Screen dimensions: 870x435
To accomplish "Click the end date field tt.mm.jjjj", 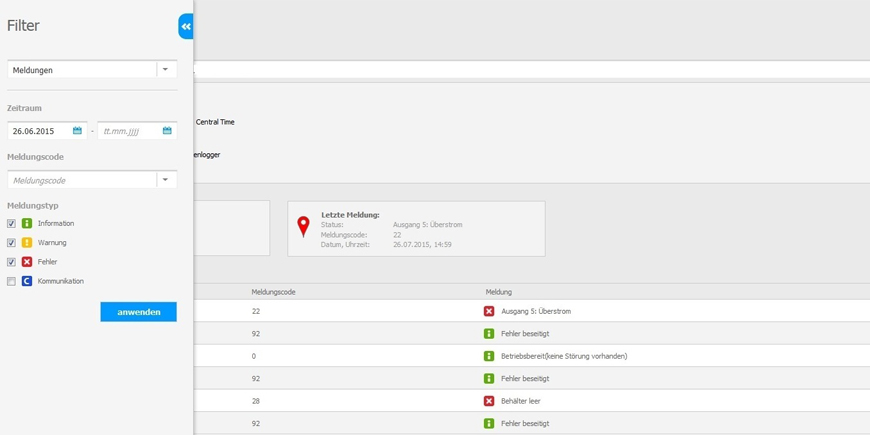I will point(137,131).
